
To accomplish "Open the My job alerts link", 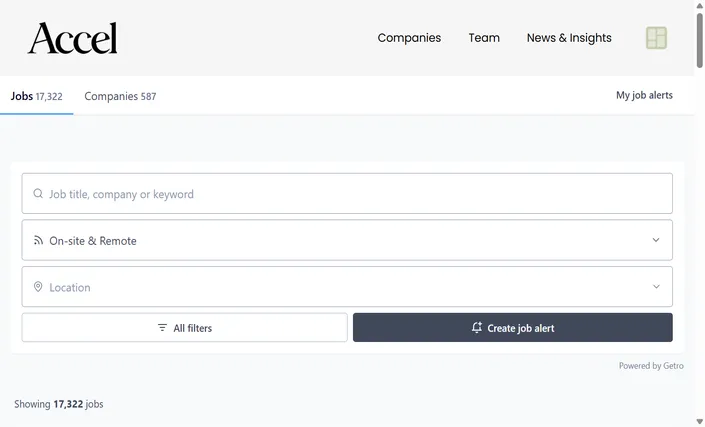I will (x=644, y=95).
